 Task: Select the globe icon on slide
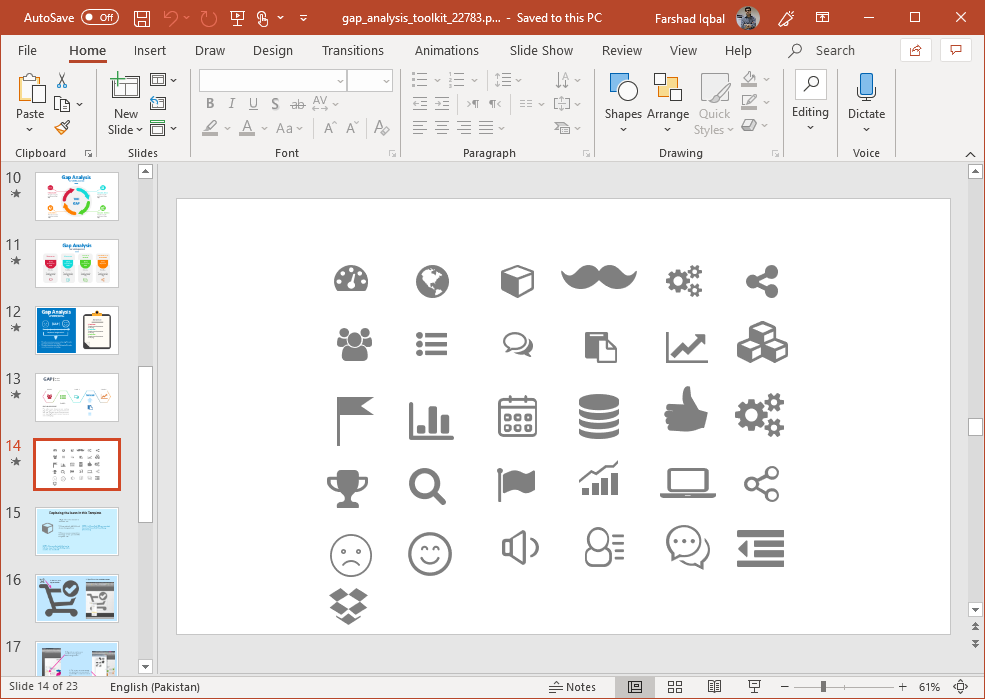click(432, 281)
